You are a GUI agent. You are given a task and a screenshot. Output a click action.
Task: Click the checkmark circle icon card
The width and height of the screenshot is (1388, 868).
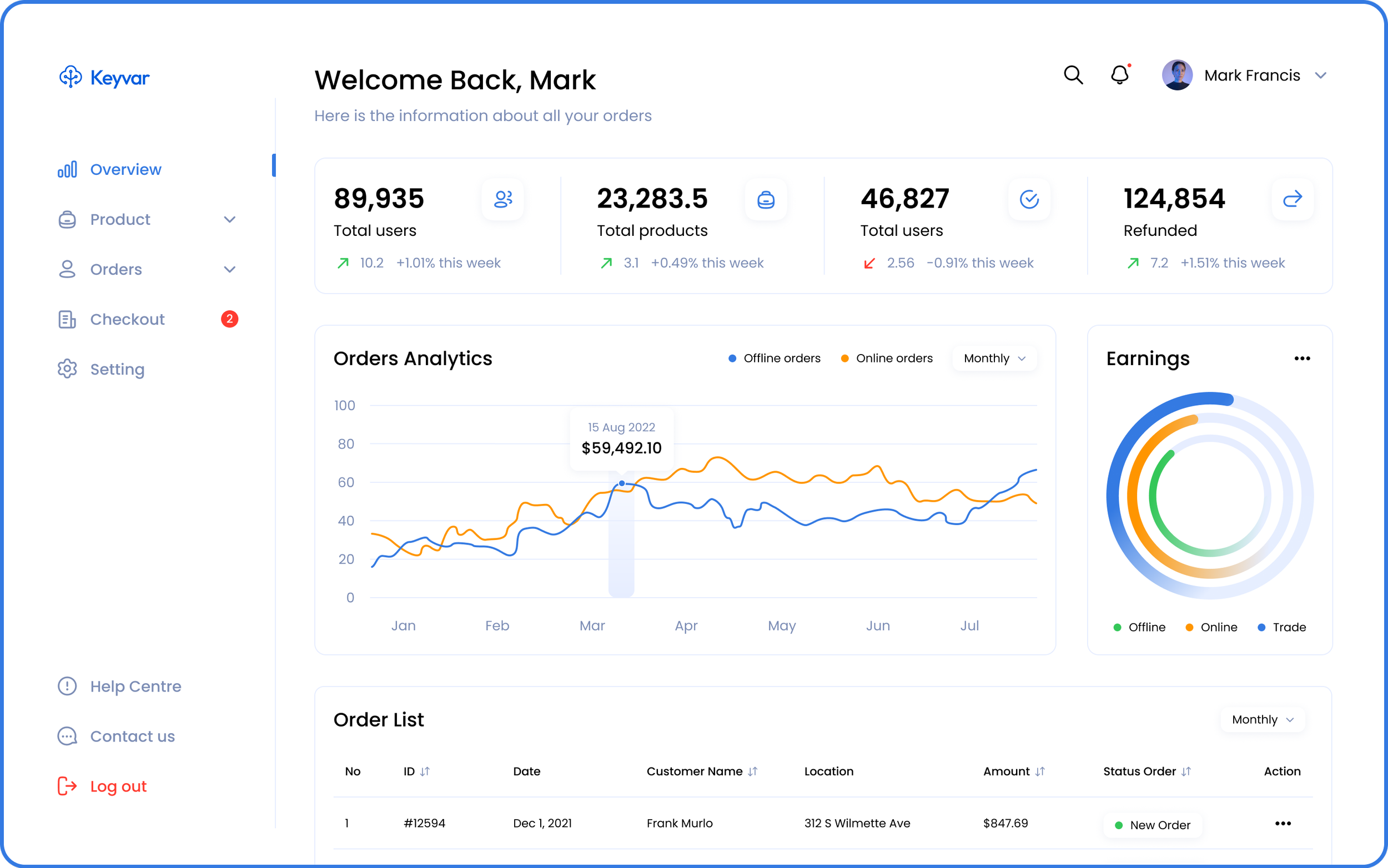[x=1029, y=199]
